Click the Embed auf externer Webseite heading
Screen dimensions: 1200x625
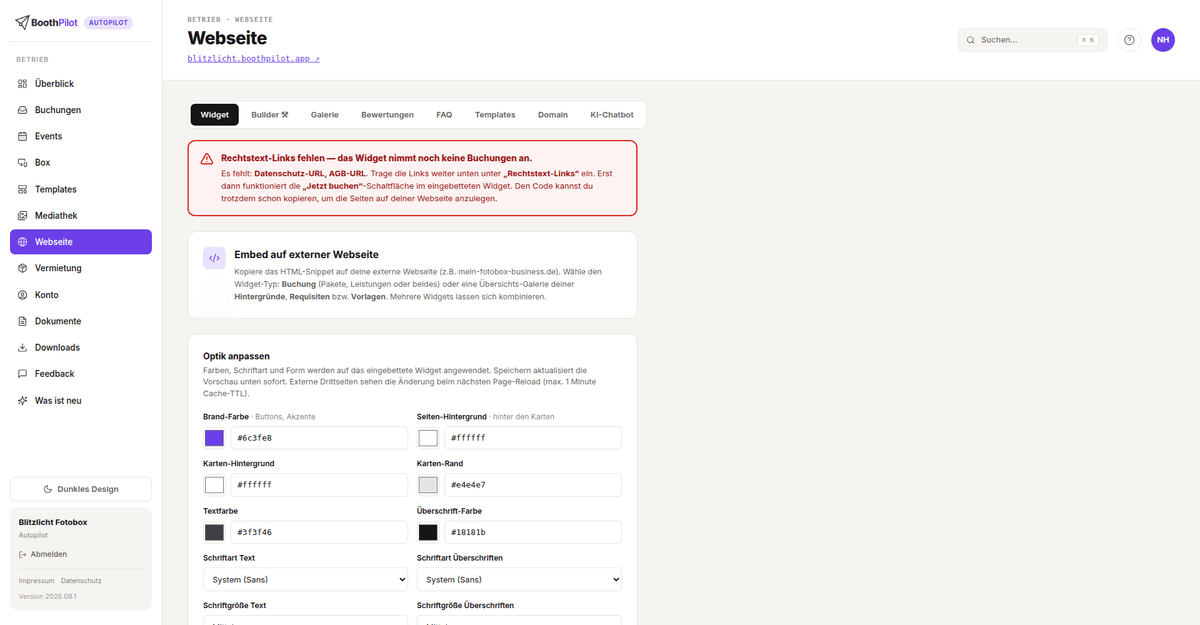306,255
